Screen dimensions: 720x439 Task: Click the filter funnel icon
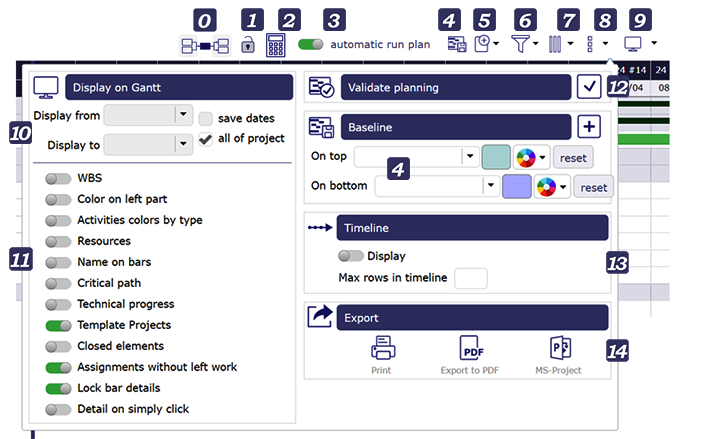tap(520, 44)
